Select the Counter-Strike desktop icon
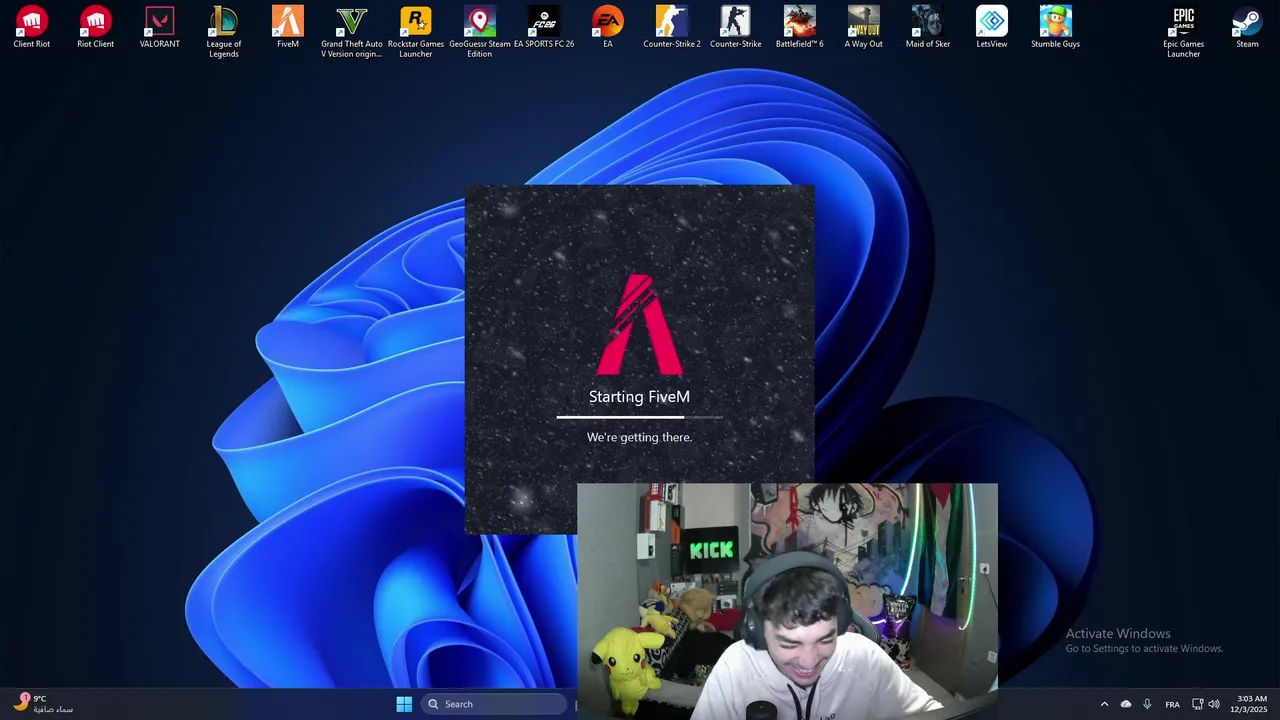This screenshot has width=1280, height=720. point(736,28)
